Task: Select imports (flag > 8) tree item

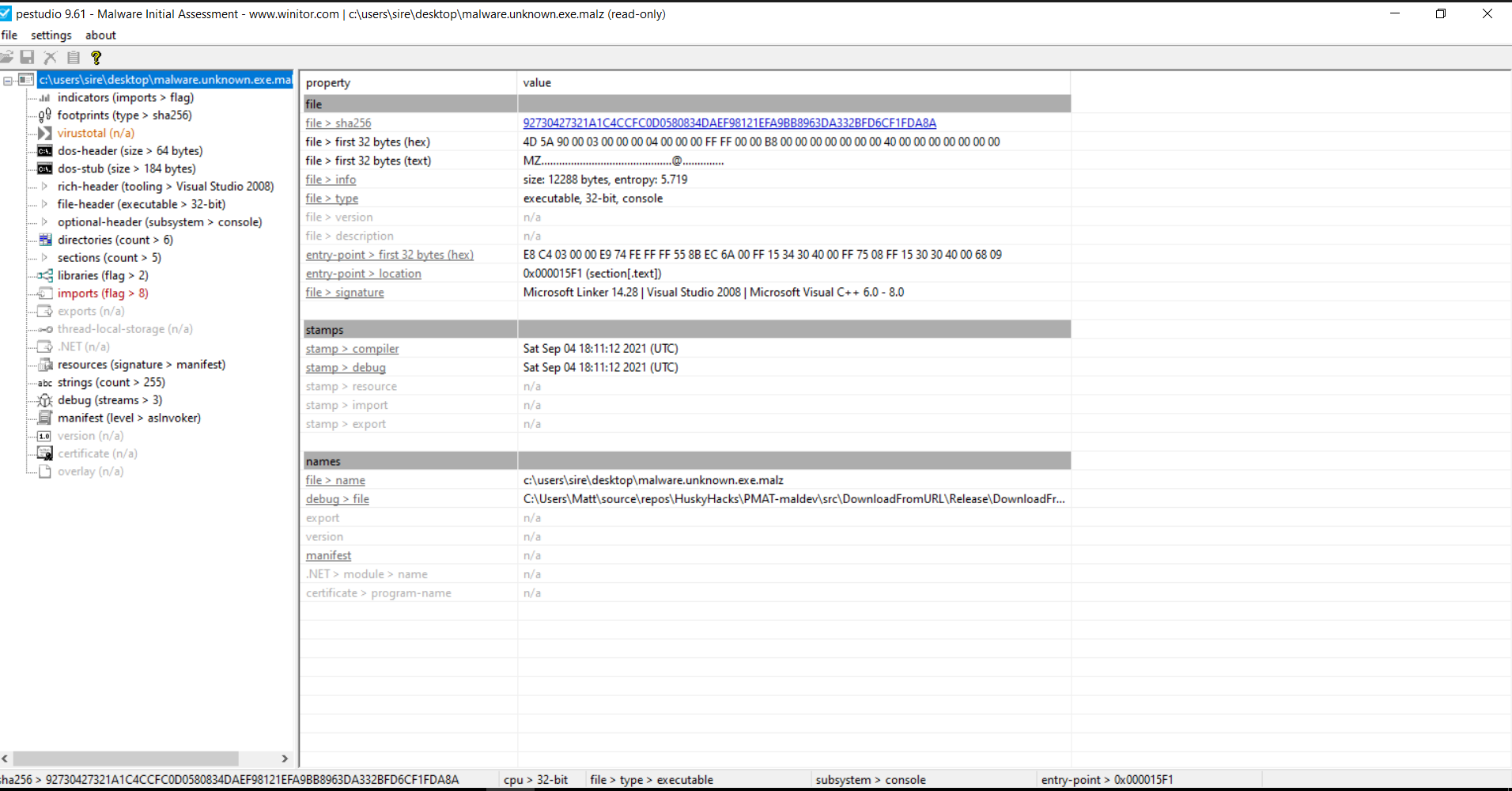Action: coord(103,293)
